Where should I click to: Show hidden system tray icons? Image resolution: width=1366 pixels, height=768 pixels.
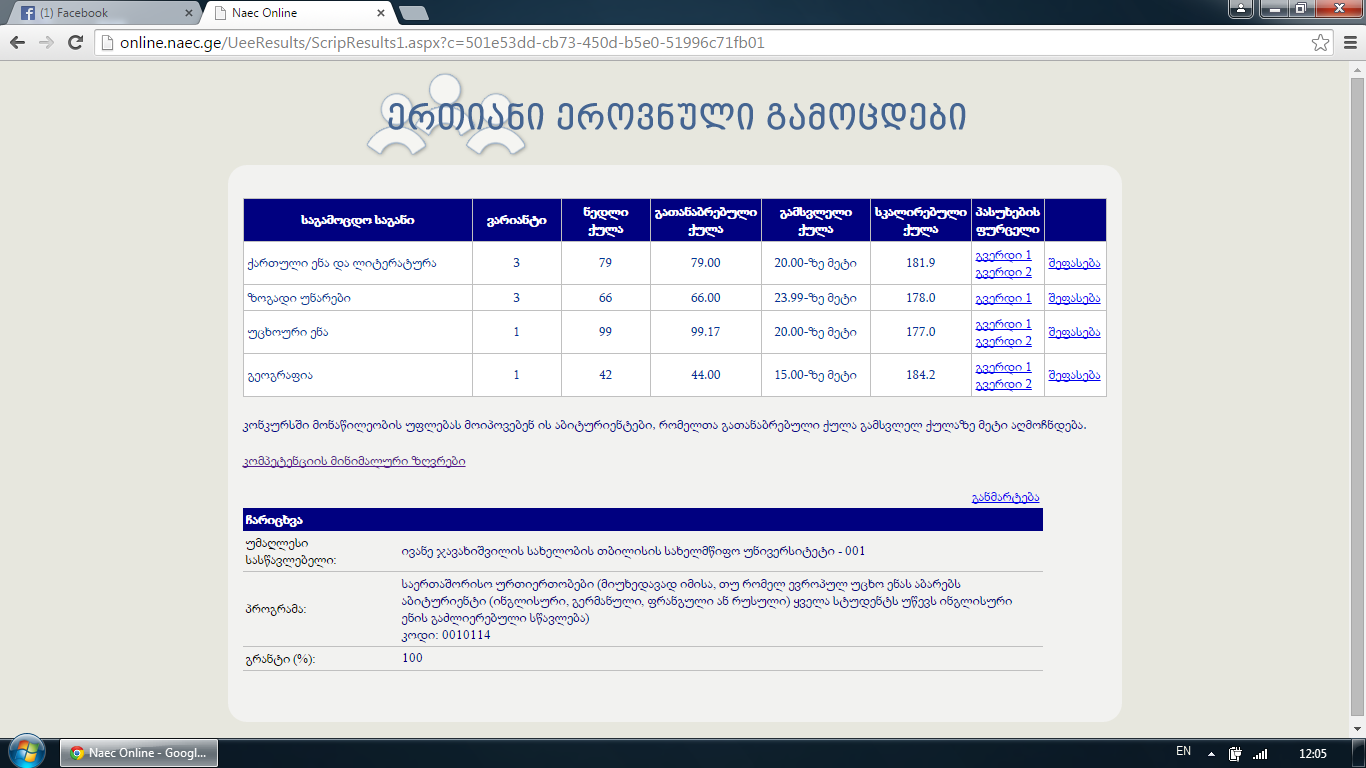(1211, 753)
